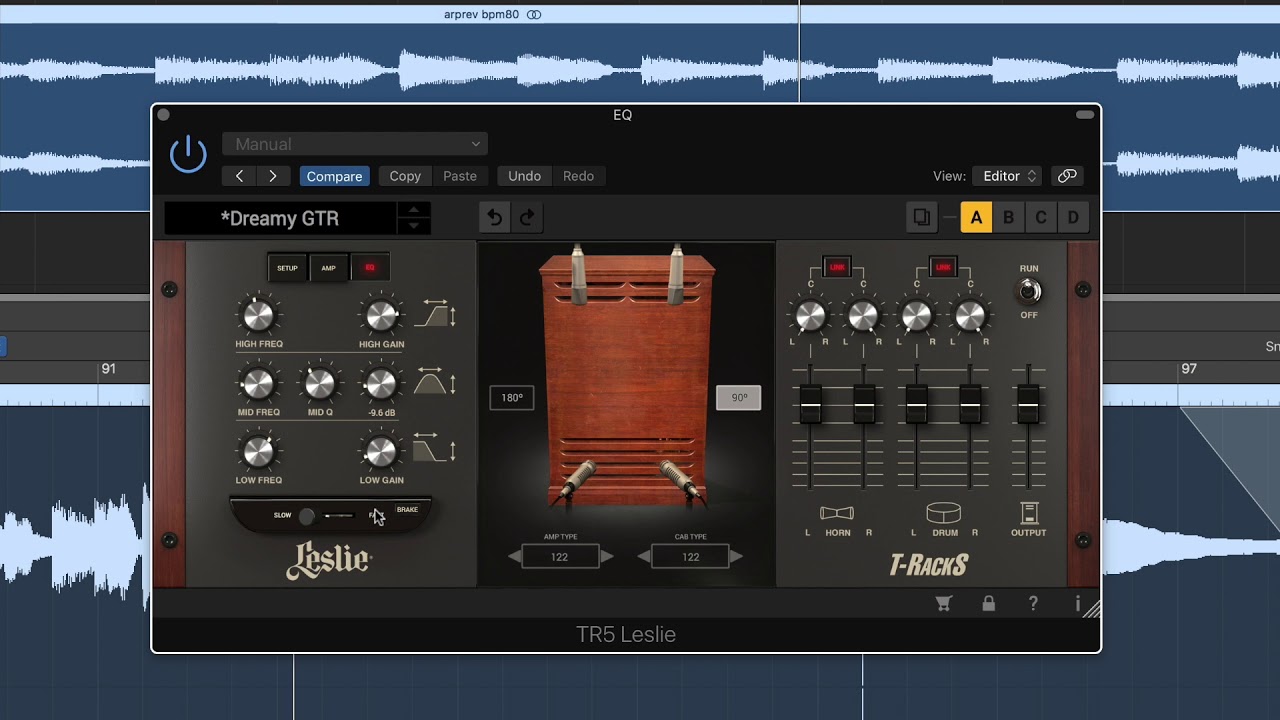Open the shopping cart store icon
This screenshot has width=1280, height=720.
(943, 603)
